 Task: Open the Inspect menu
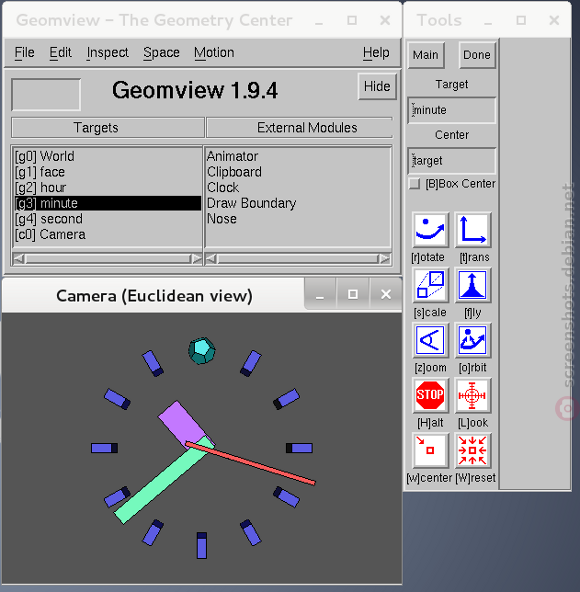point(107,52)
